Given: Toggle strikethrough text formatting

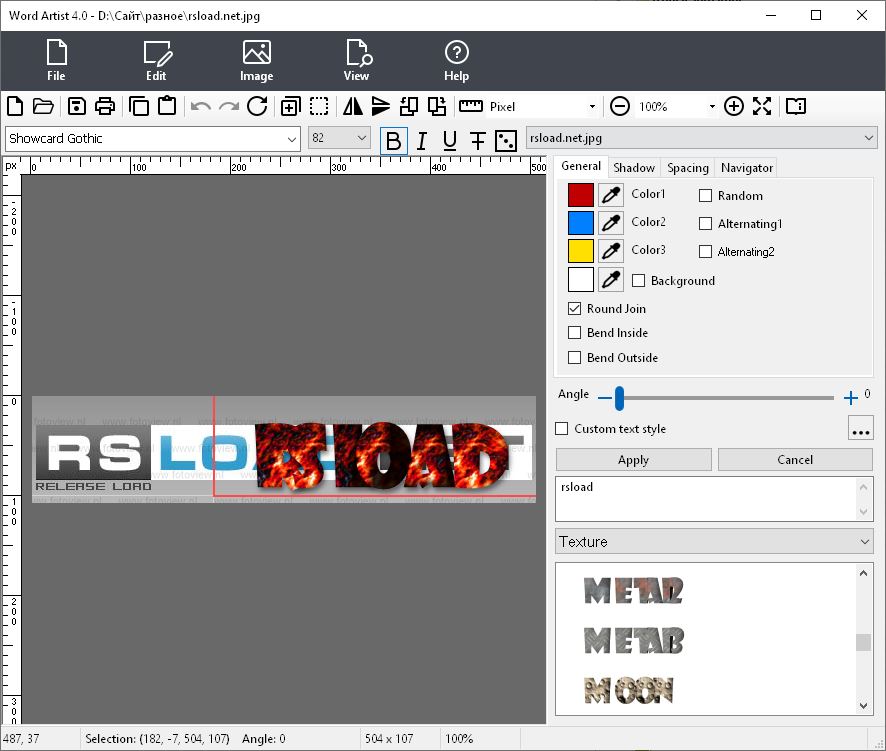Looking at the screenshot, I should pos(478,141).
